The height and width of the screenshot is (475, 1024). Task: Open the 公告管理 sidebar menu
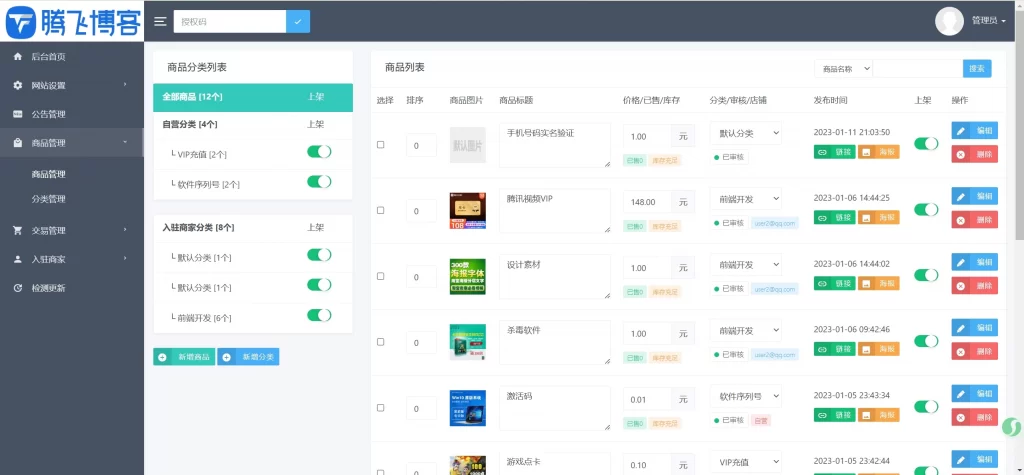point(49,114)
